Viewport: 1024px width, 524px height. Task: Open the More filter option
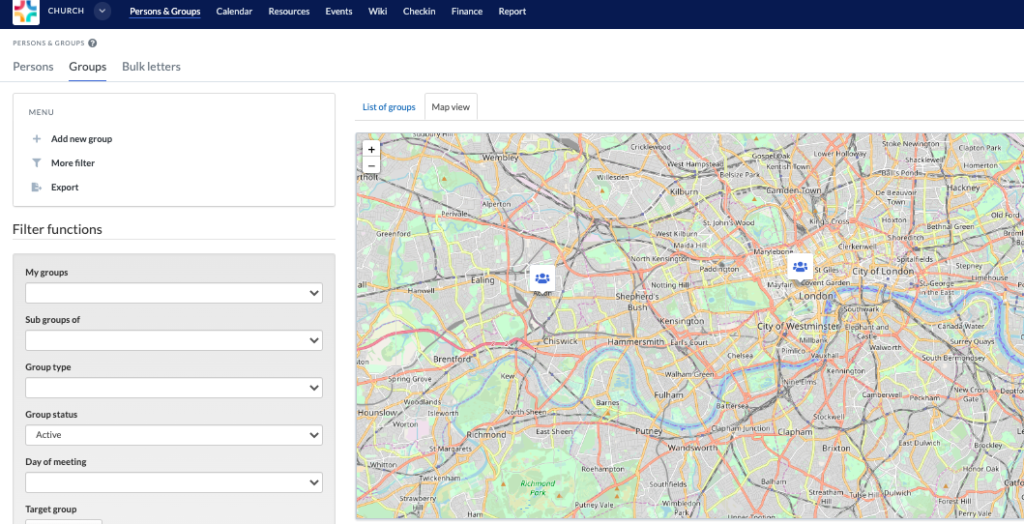point(73,163)
